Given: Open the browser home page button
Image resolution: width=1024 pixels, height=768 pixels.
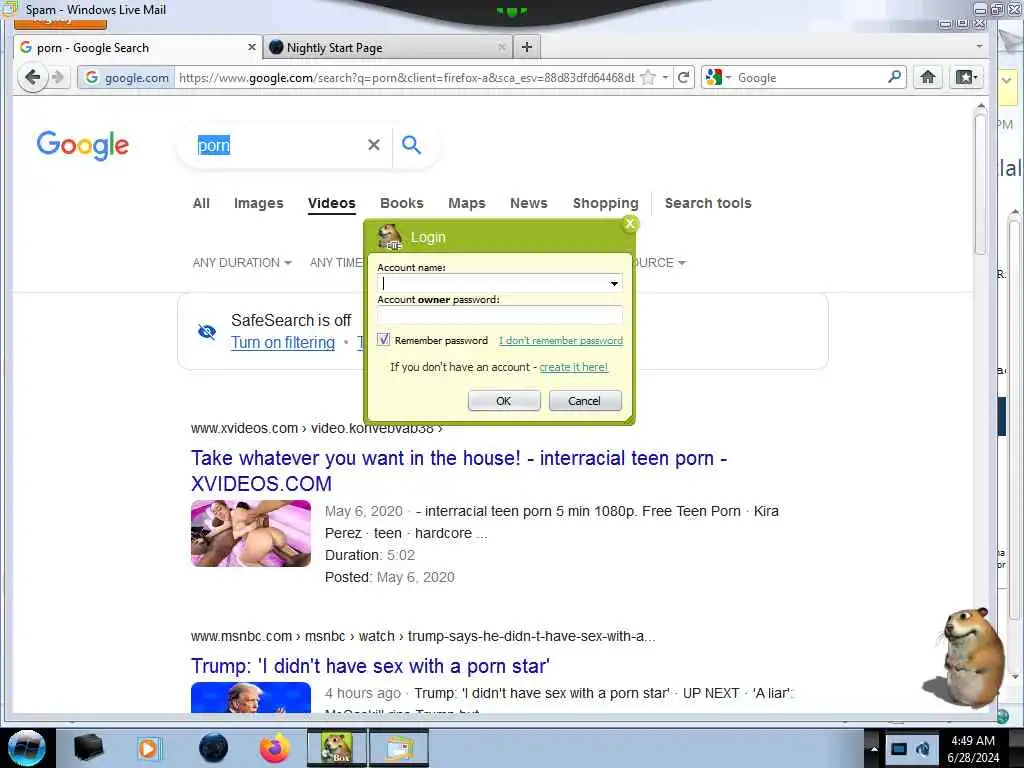Looking at the screenshot, I should coord(927,77).
